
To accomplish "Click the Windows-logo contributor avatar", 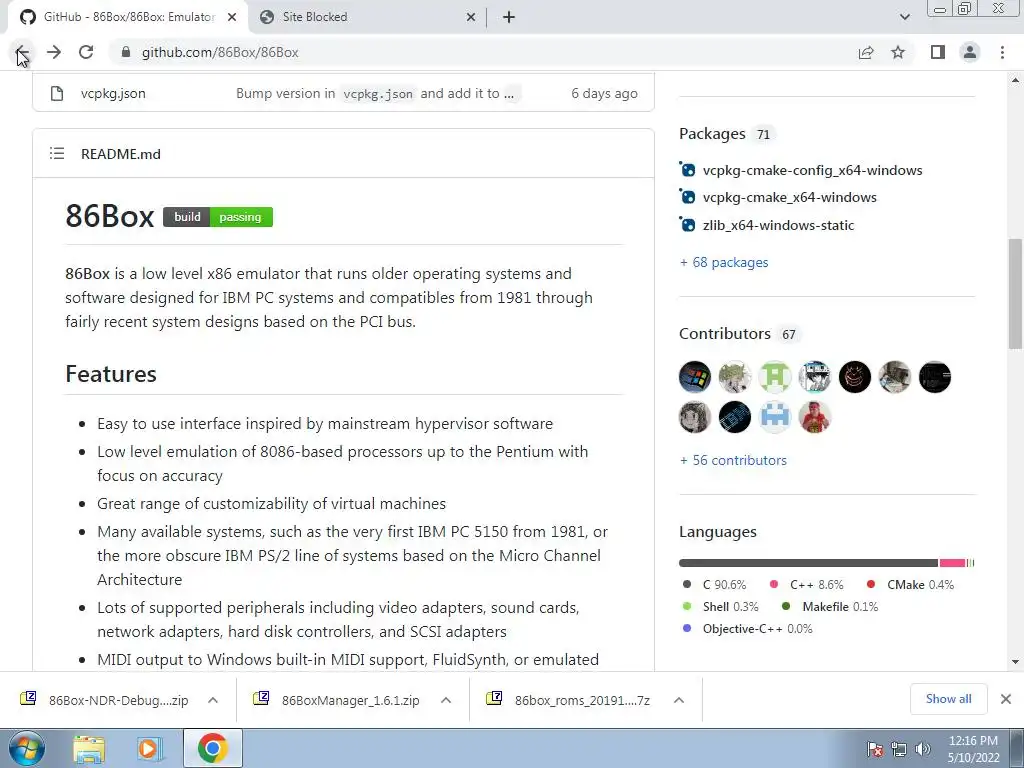I will (695, 377).
